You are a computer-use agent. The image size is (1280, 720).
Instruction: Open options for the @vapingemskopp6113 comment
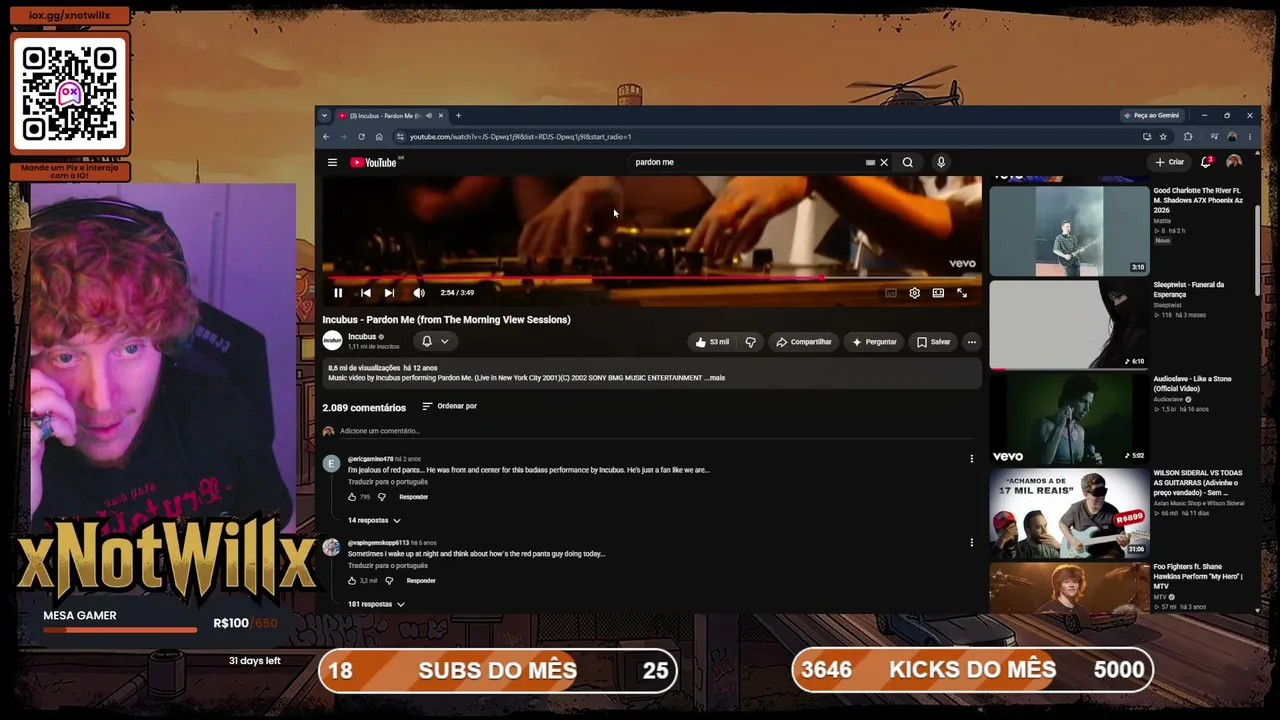[971, 543]
